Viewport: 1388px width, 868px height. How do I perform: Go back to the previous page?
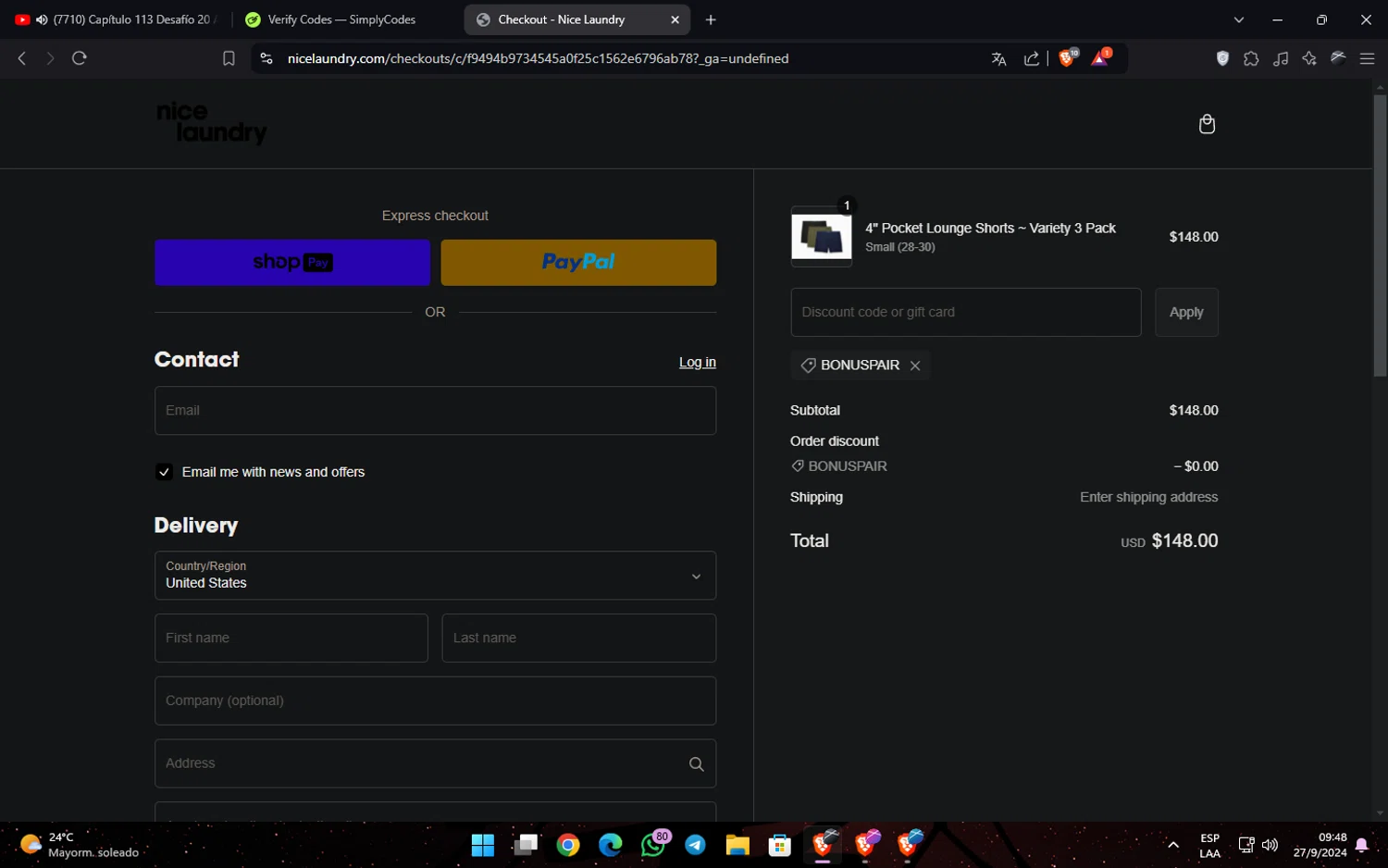pyautogui.click(x=22, y=58)
